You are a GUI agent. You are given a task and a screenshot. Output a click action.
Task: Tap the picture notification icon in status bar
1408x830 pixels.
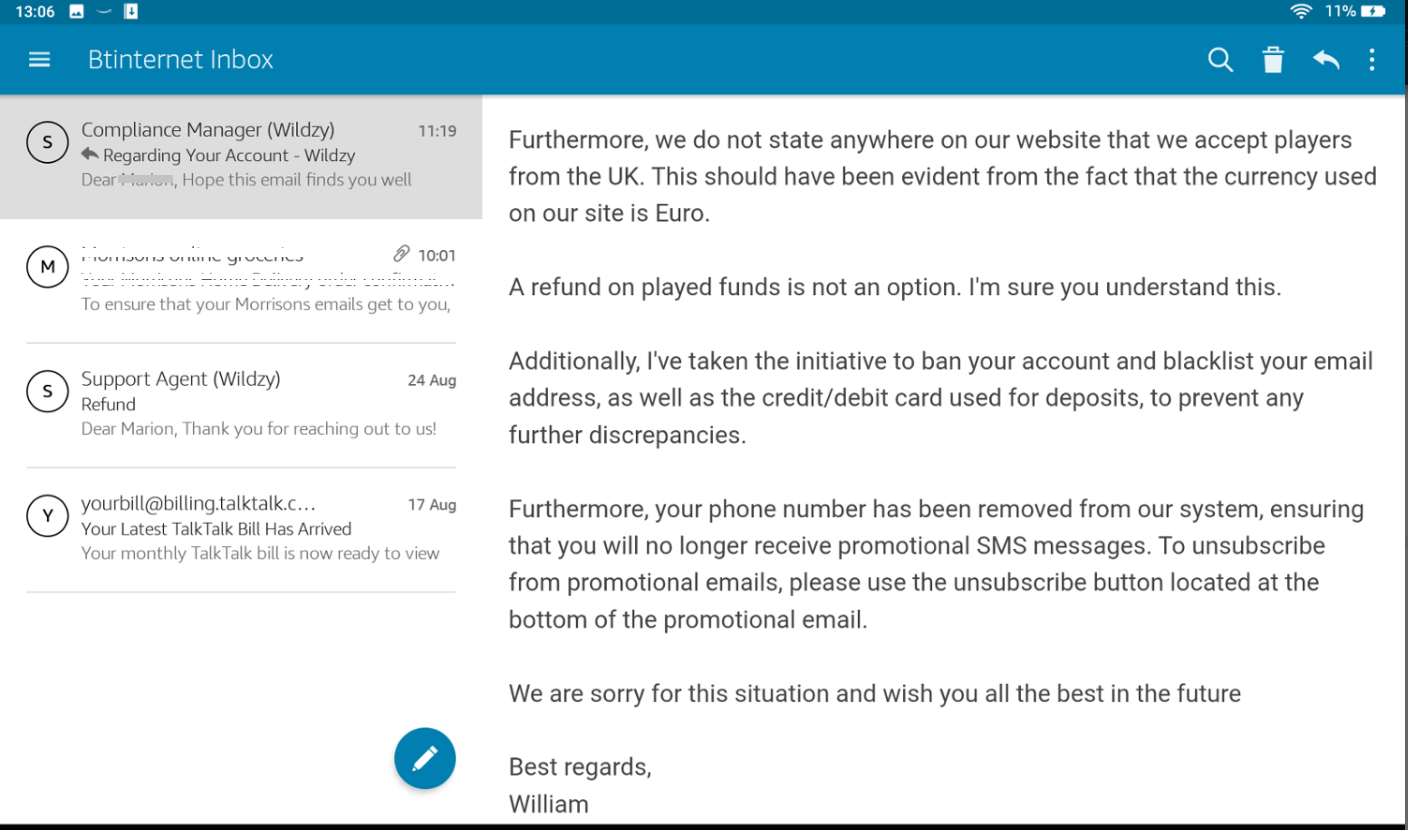(x=77, y=12)
